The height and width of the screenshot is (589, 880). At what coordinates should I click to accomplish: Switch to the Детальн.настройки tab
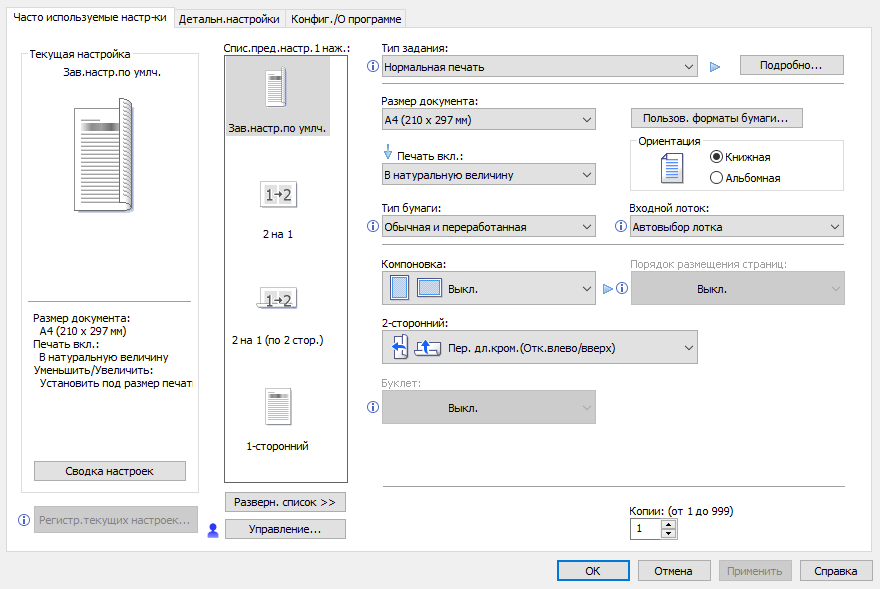click(x=230, y=18)
